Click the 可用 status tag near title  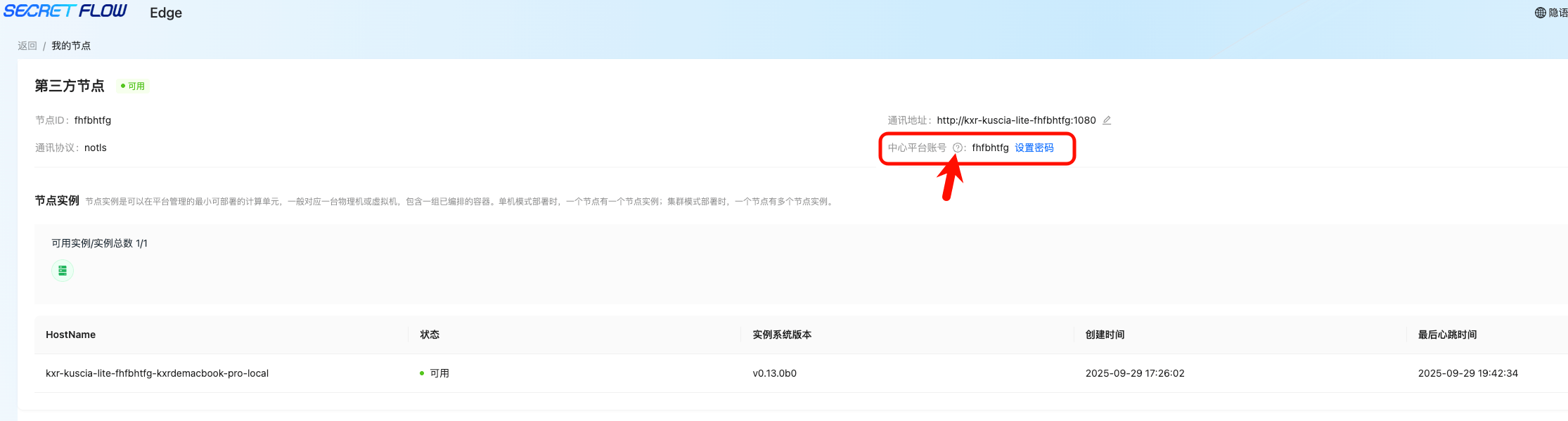(132, 86)
